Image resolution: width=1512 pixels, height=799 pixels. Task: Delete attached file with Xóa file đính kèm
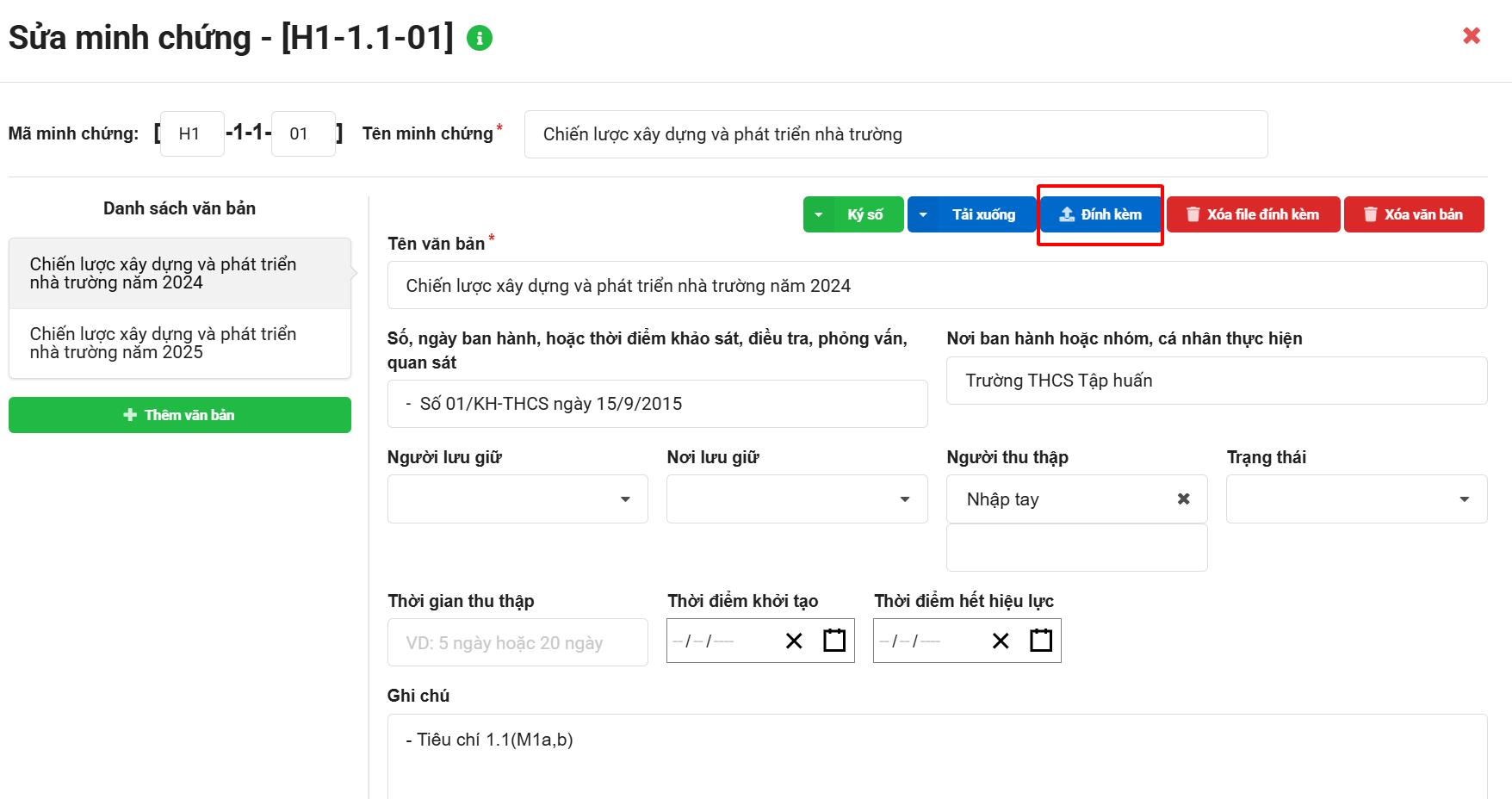pyautogui.click(x=1253, y=214)
